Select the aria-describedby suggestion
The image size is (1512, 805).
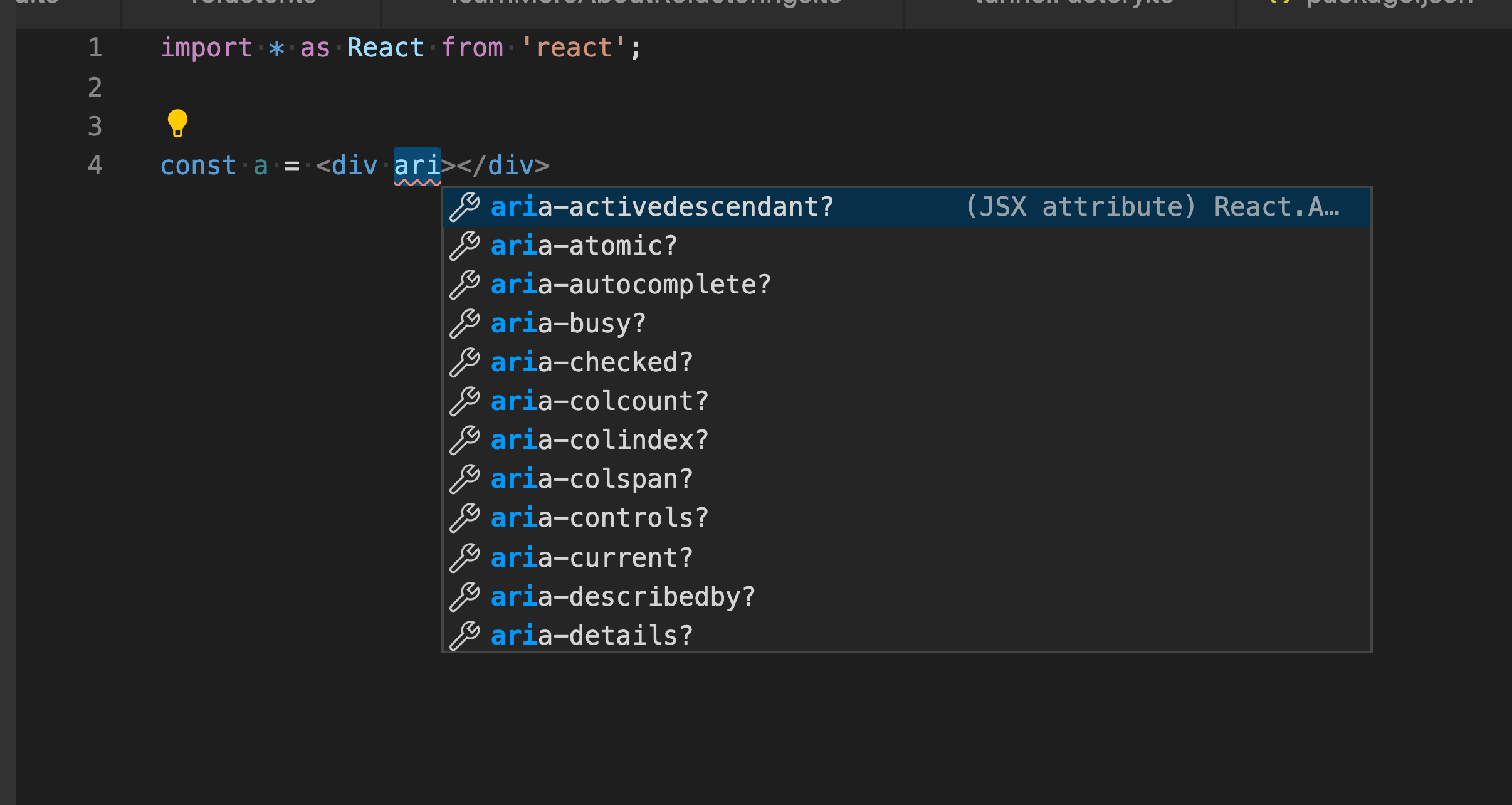coord(622,596)
